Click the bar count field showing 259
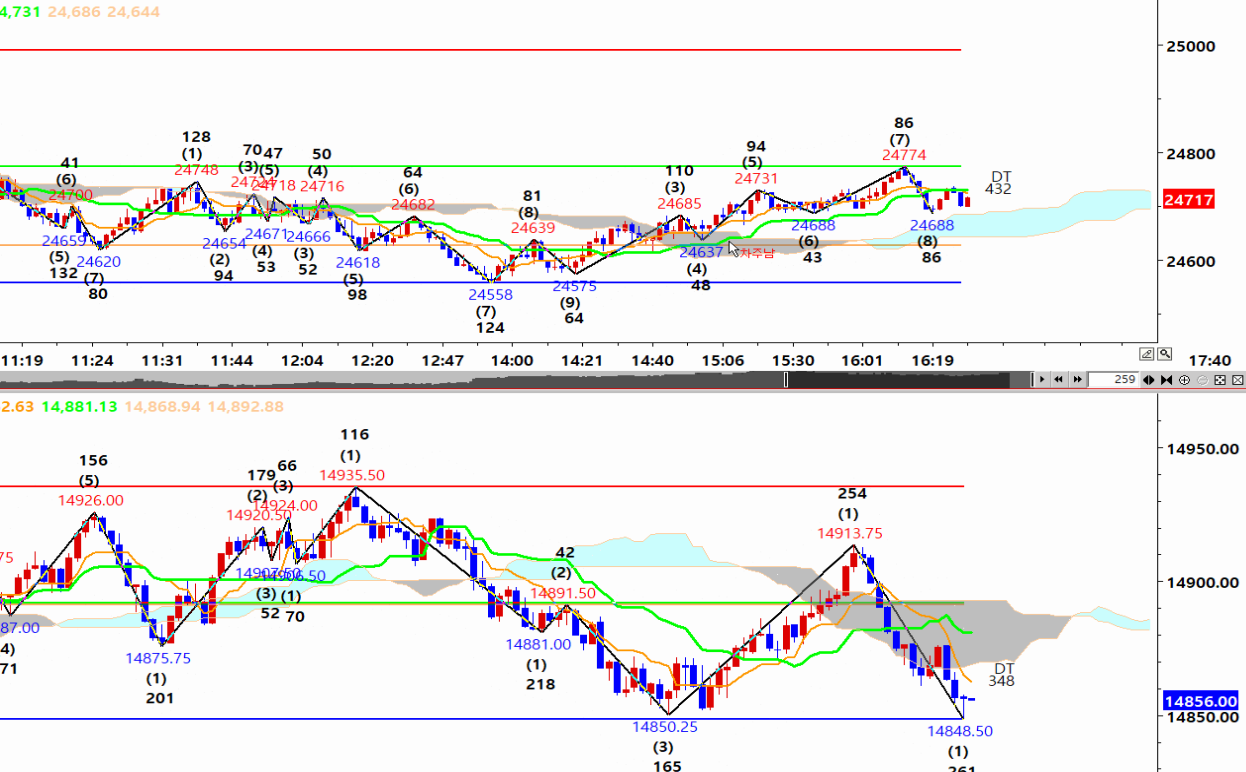 (x=1112, y=380)
